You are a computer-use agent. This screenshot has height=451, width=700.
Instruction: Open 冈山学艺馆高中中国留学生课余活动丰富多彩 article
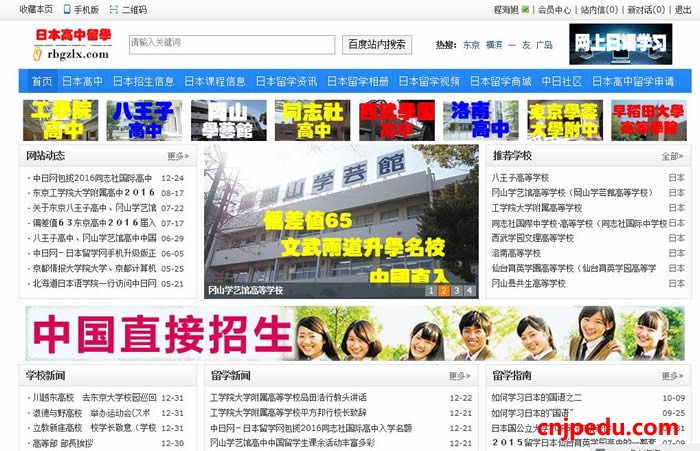[x=292, y=443]
